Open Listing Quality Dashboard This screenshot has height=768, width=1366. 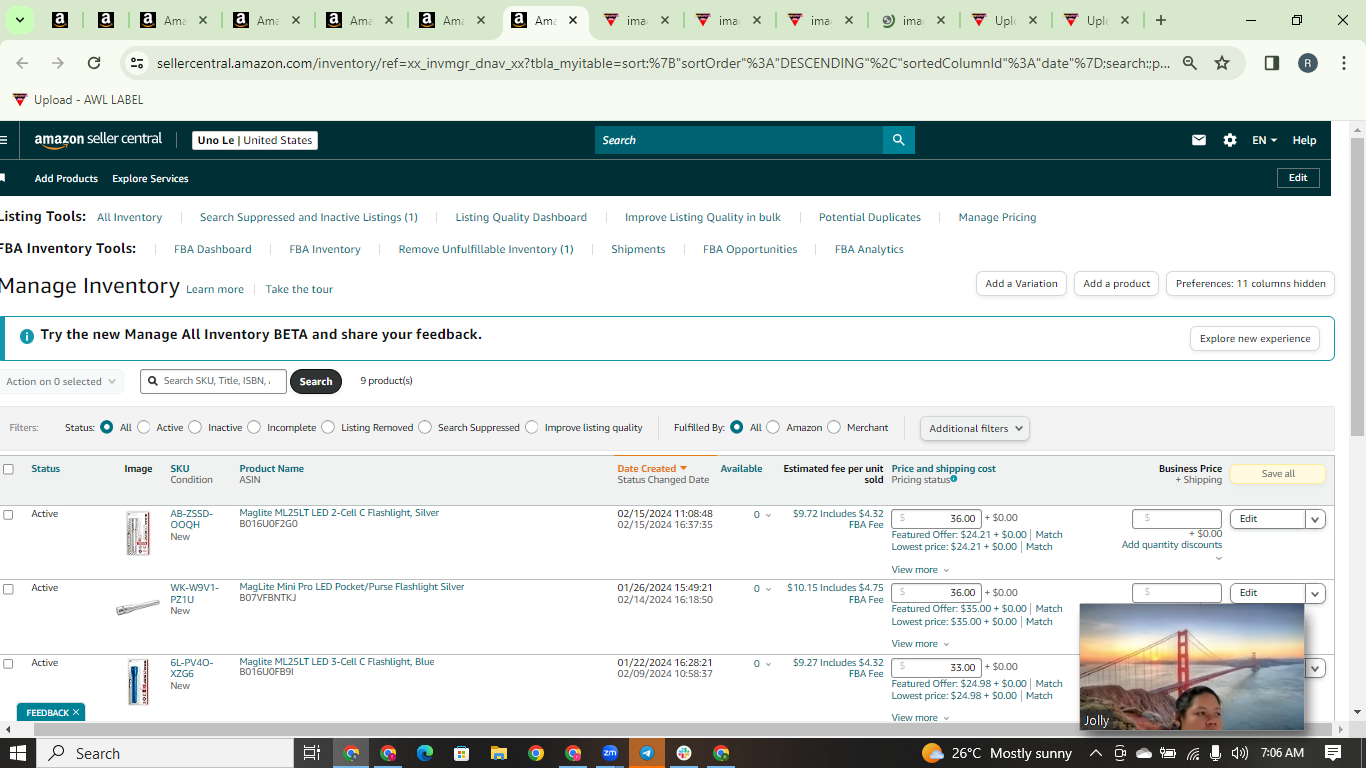click(x=521, y=217)
